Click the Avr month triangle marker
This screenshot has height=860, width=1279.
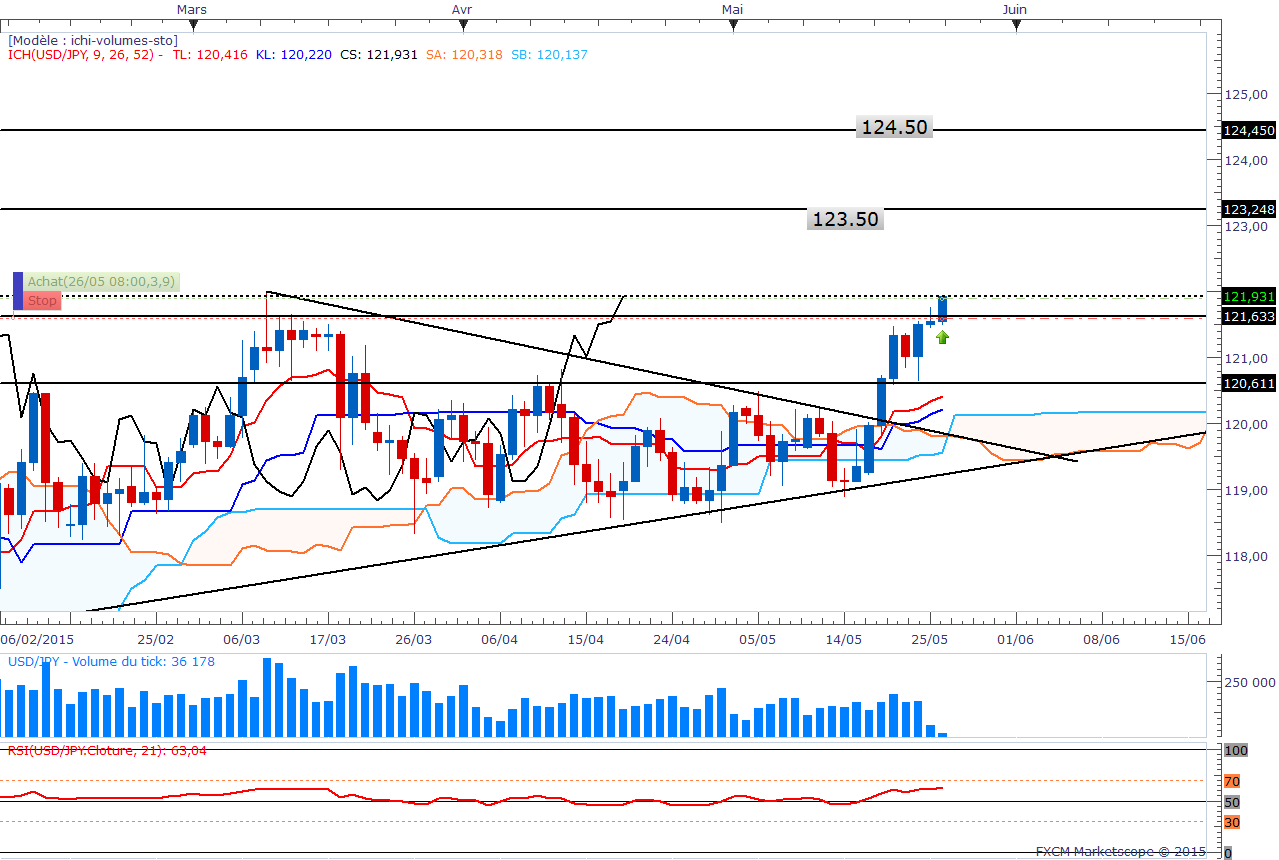coord(461,26)
